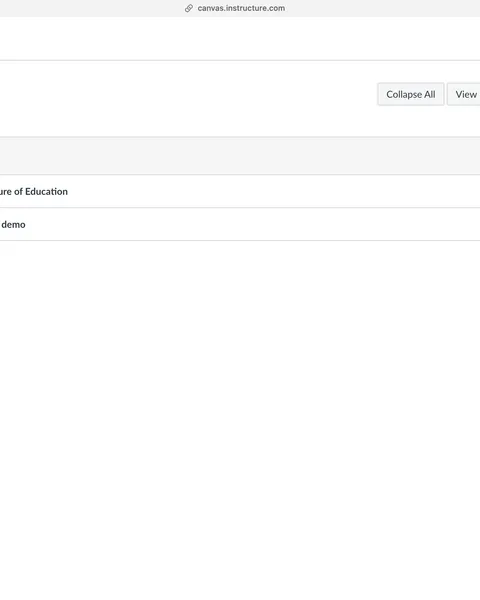Click the gray browser address bar strip
This screenshot has width=480, height=600.
(x=240, y=8)
